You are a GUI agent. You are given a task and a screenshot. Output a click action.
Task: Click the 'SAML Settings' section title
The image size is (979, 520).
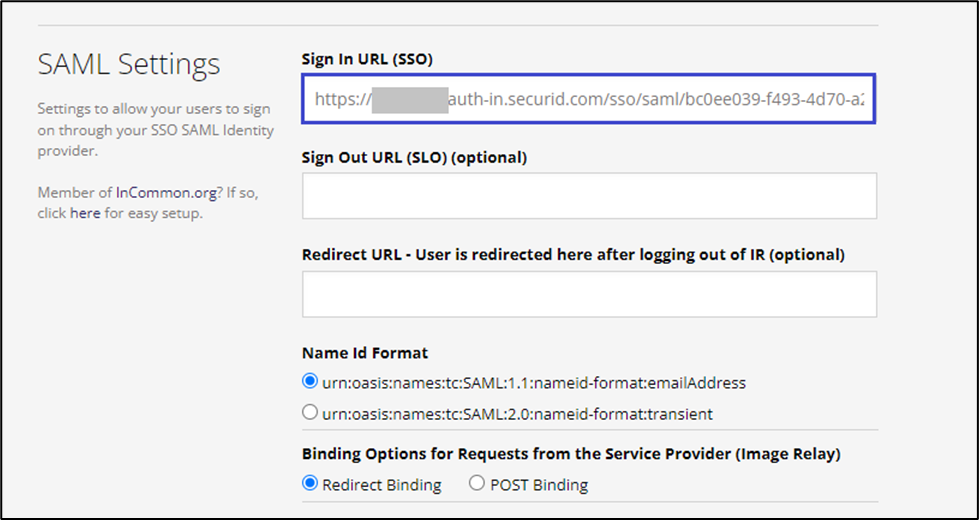click(x=129, y=65)
